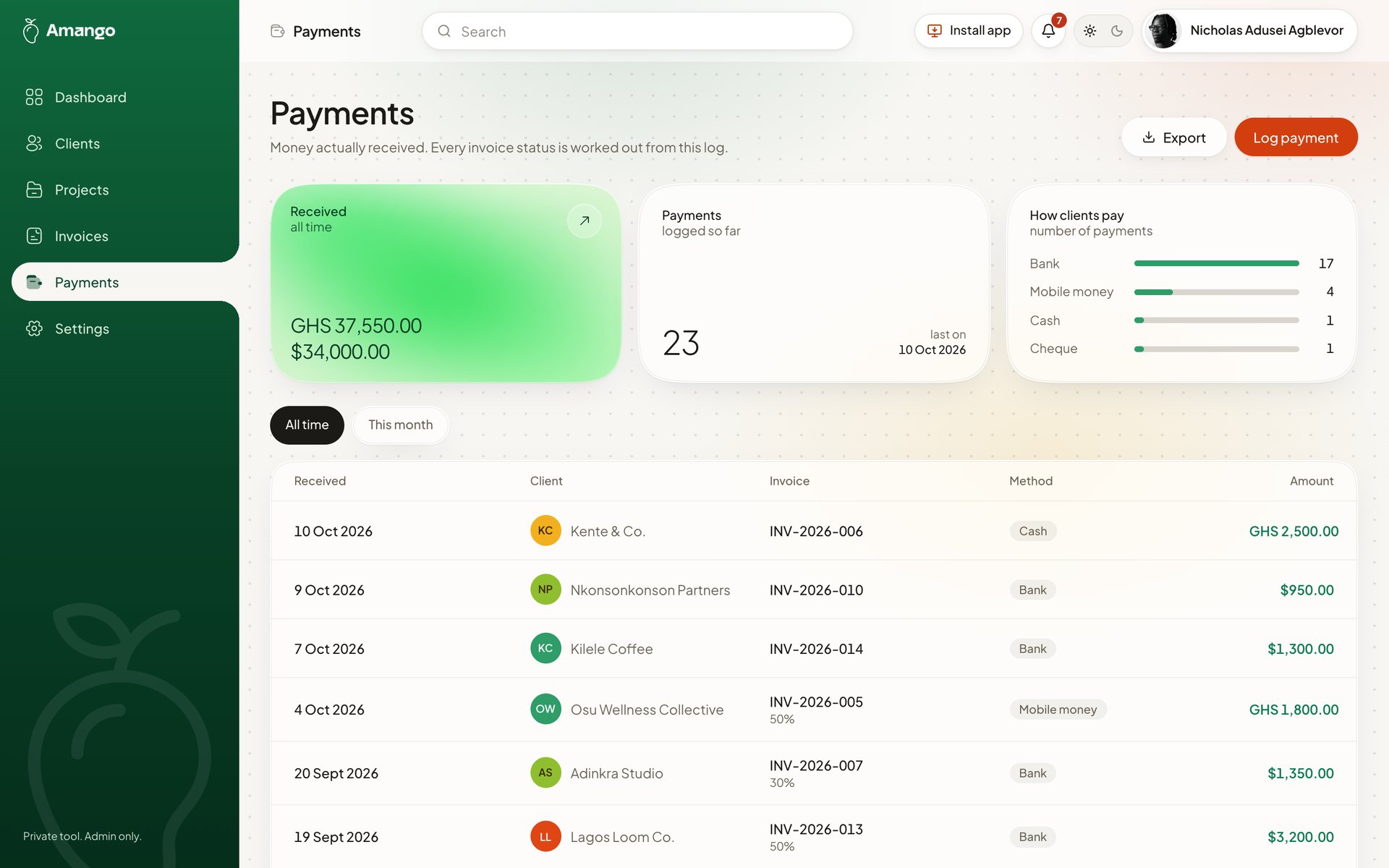This screenshot has width=1389, height=868.
Task: Click the KC avatar for Kente & Co.
Action: pyautogui.click(x=545, y=531)
